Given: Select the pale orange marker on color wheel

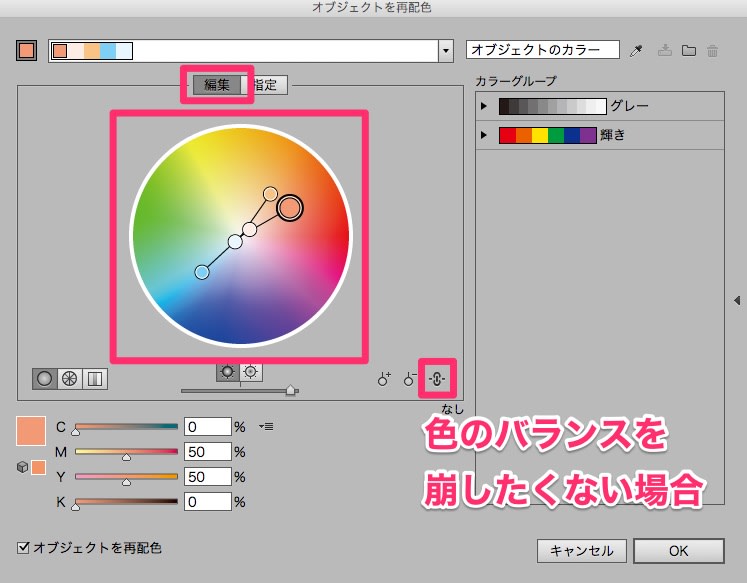Looking at the screenshot, I should [x=270, y=194].
